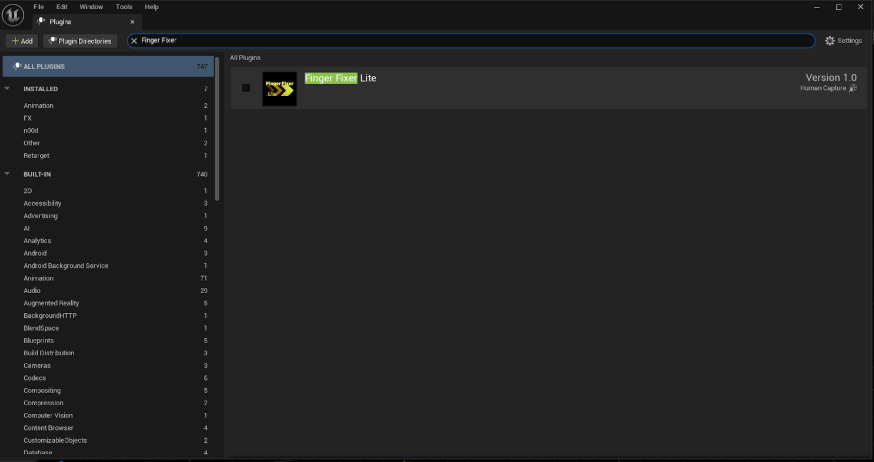The width and height of the screenshot is (874, 462).
Task: Click the Human Capture author icon
Action: point(852,88)
